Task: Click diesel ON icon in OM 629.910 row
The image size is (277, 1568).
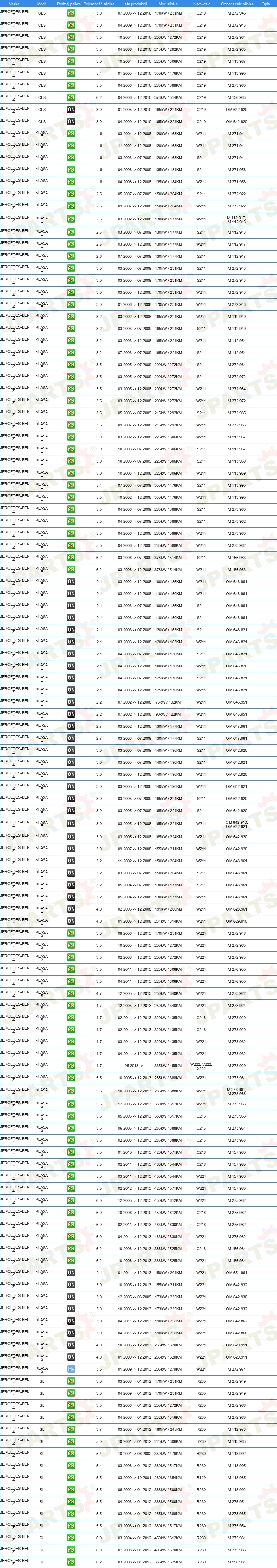Action: (71, 921)
